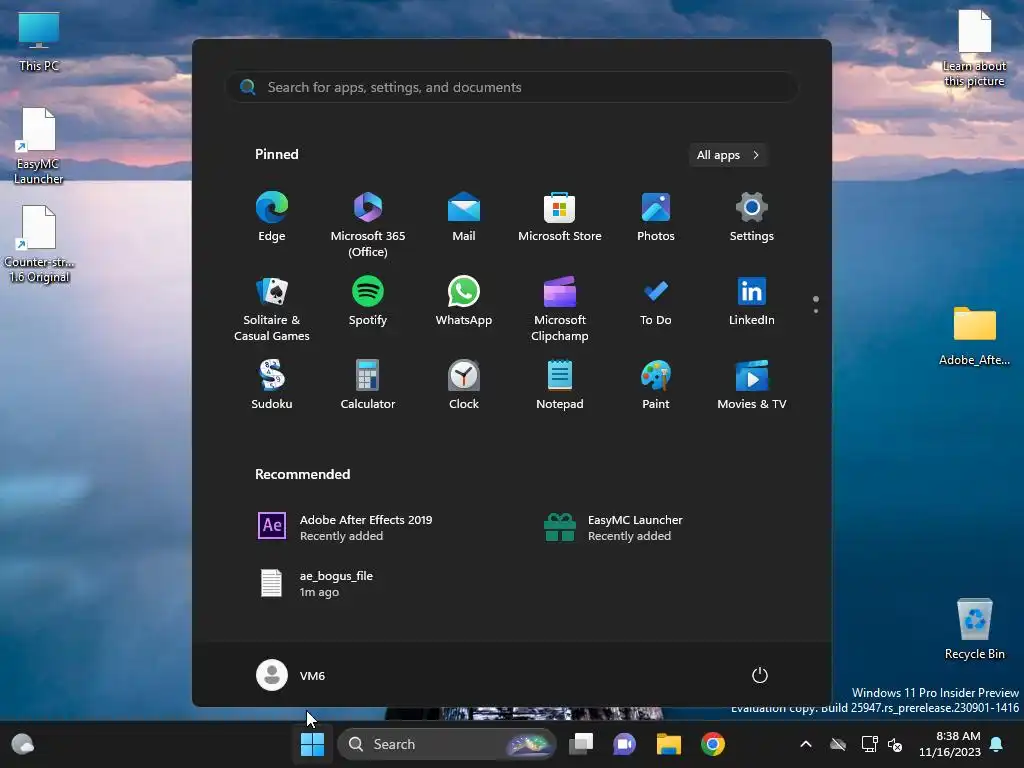Open the Teams Chat taskbar icon
The image size is (1024, 768).
tap(624, 744)
